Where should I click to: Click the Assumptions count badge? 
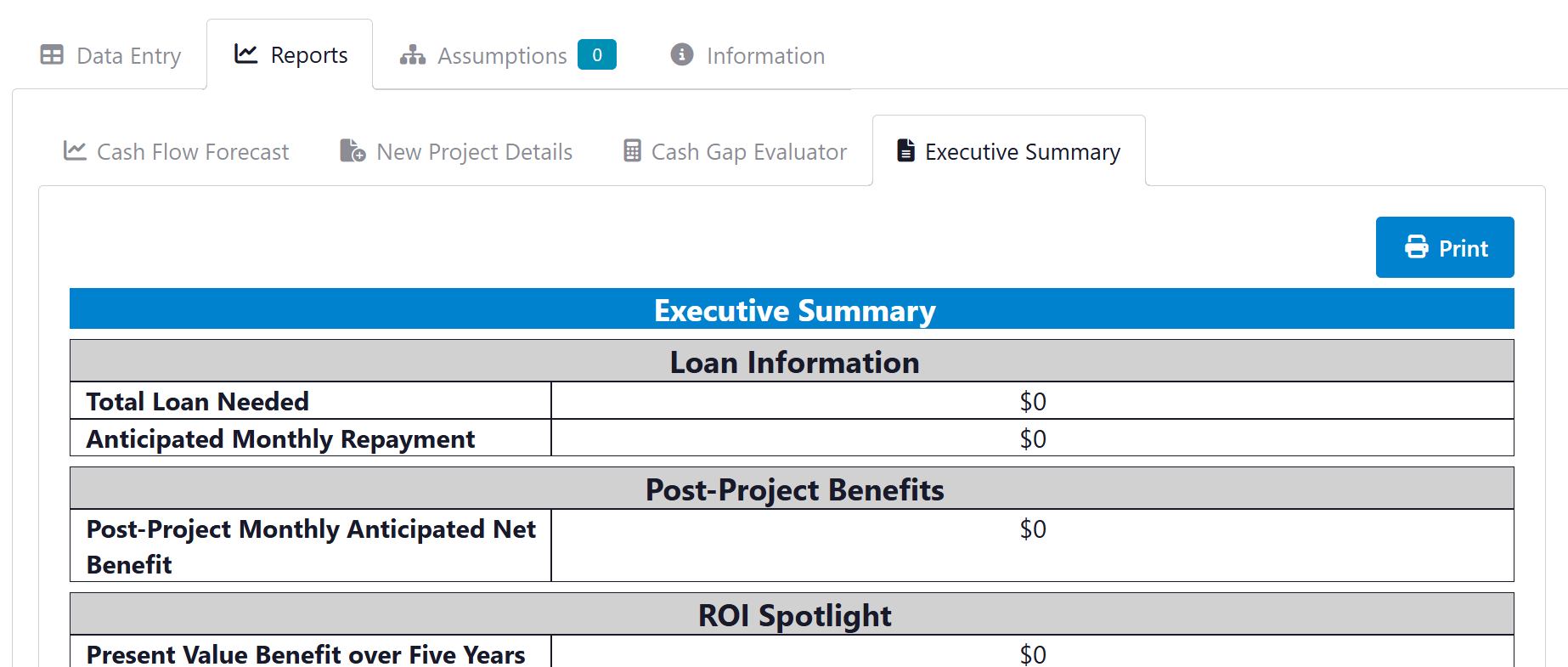597,55
